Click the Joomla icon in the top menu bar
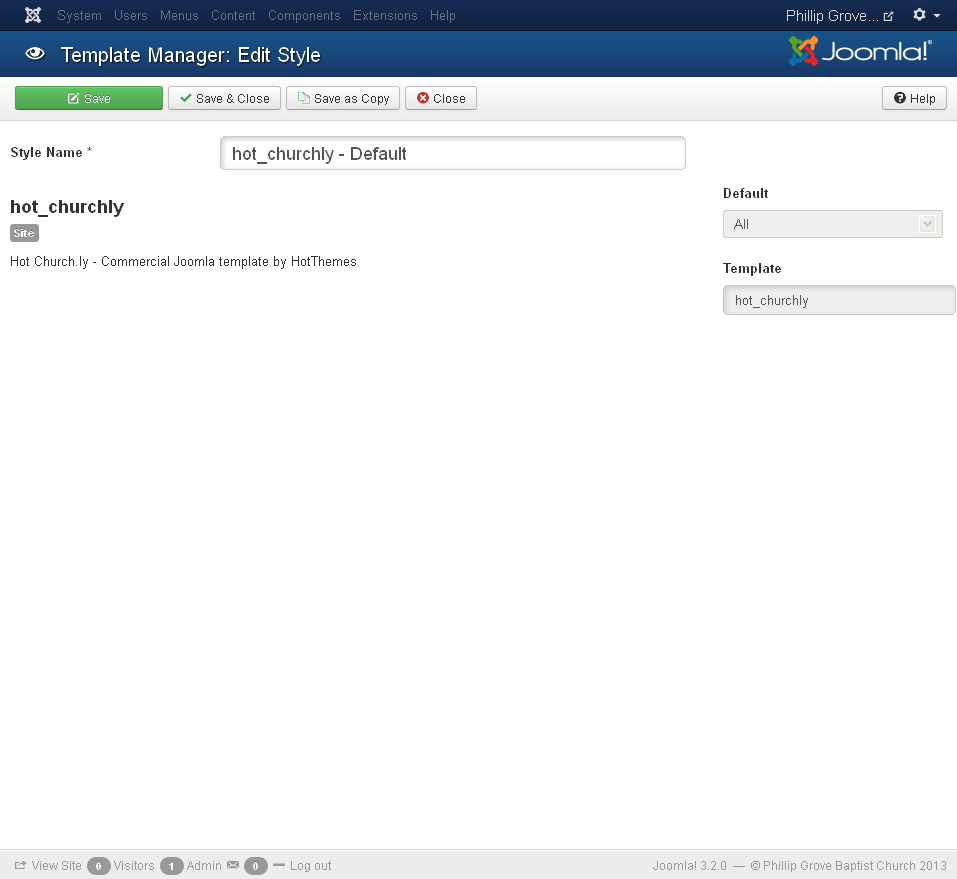The width and height of the screenshot is (957, 879). click(x=33, y=15)
